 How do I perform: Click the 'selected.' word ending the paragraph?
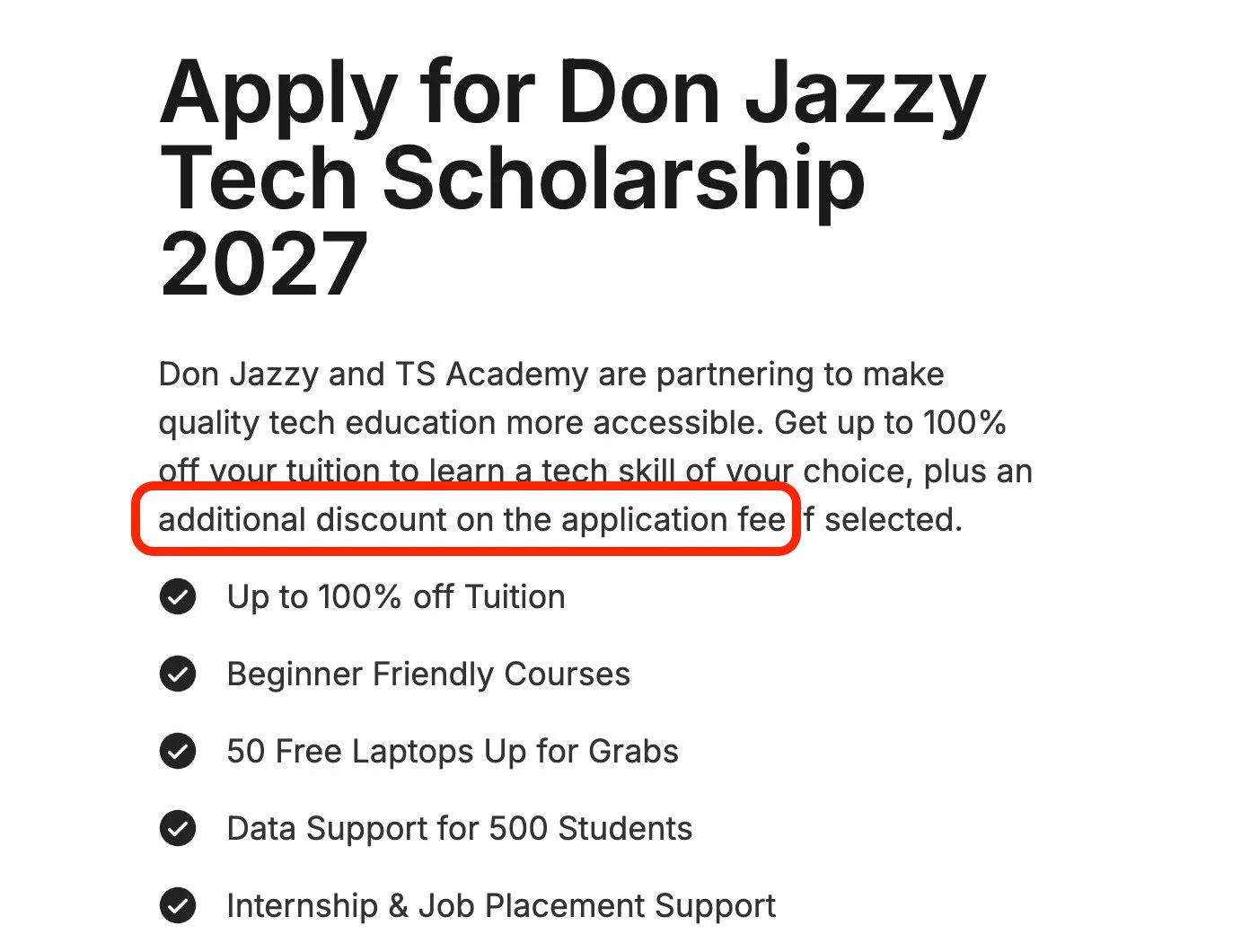tap(893, 519)
